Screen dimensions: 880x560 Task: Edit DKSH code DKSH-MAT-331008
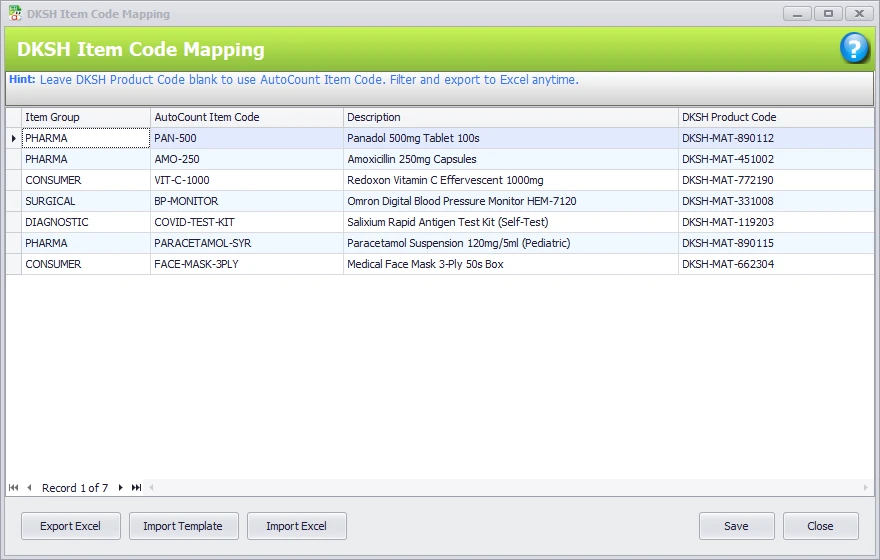click(776, 201)
